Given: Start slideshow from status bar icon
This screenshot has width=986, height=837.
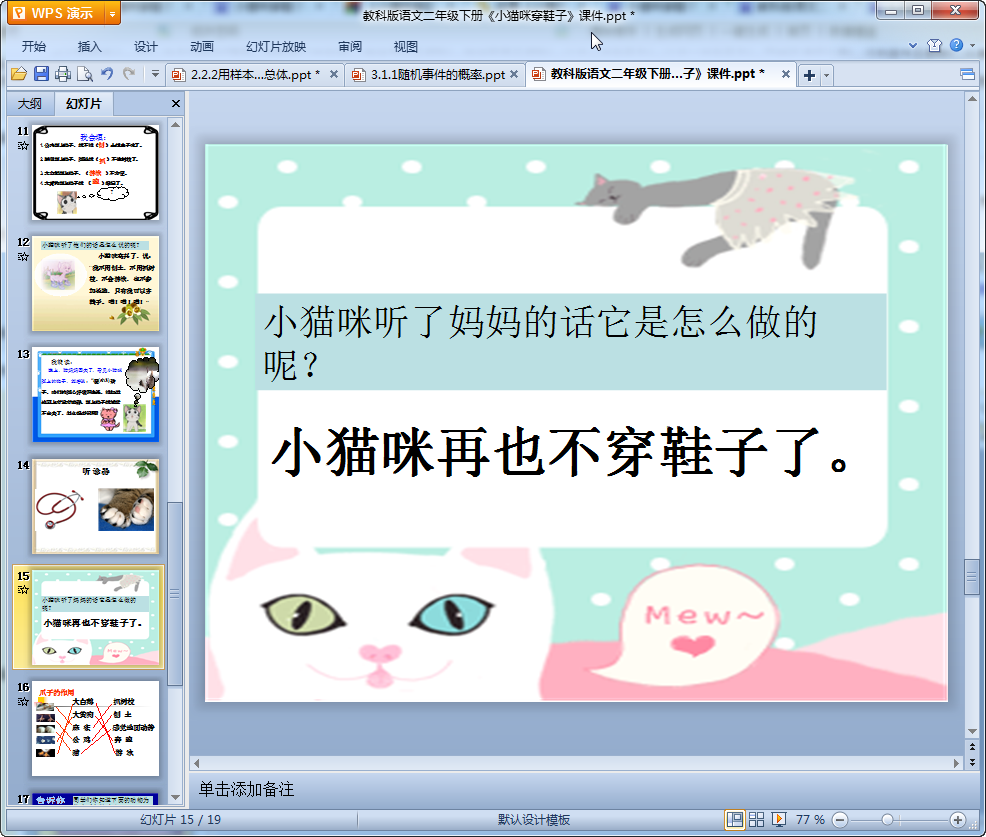Looking at the screenshot, I should click(778, 819).
